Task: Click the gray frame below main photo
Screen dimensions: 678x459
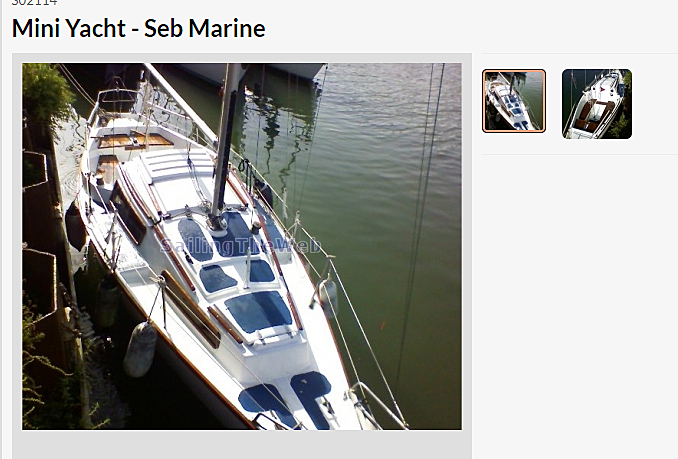Action: (x=242, y=444)
